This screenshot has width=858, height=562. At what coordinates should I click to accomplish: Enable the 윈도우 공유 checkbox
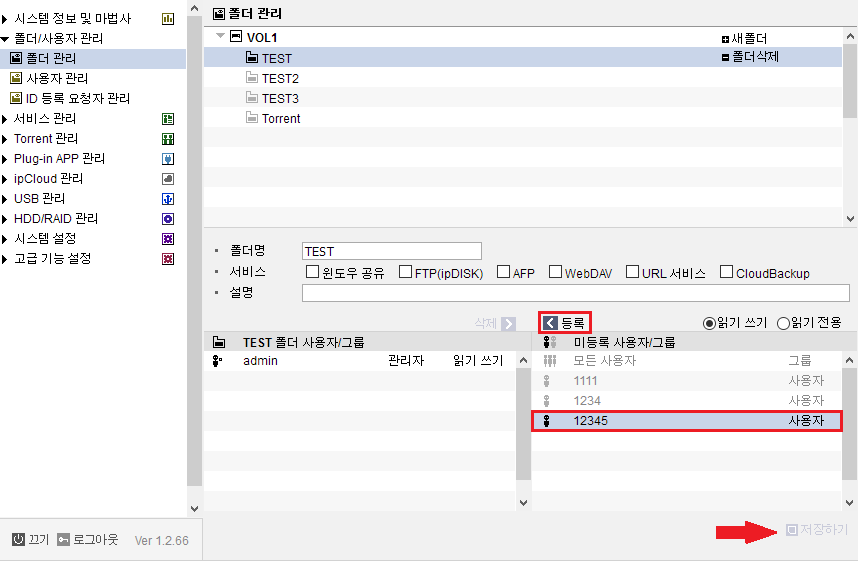click(312, 271)
